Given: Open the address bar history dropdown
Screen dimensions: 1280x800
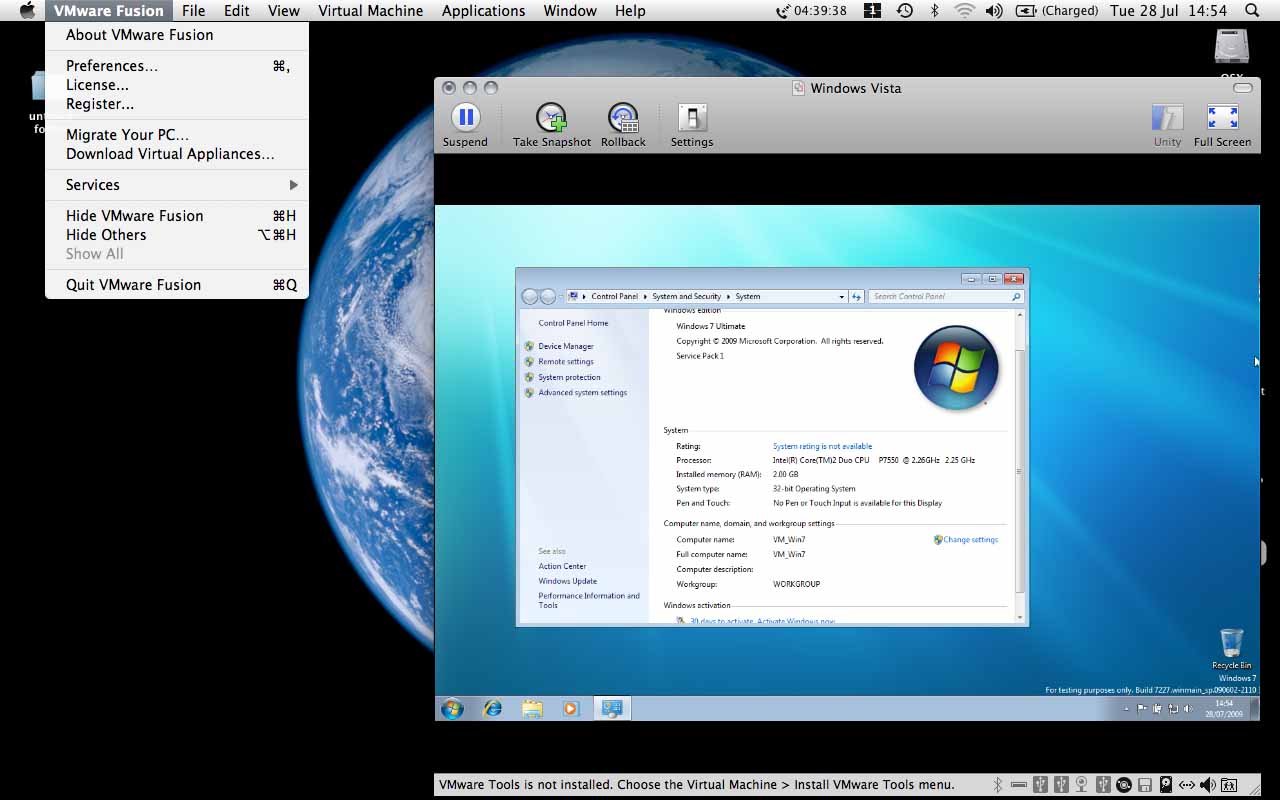Looking at the screenshot, I should coord(841,297).
